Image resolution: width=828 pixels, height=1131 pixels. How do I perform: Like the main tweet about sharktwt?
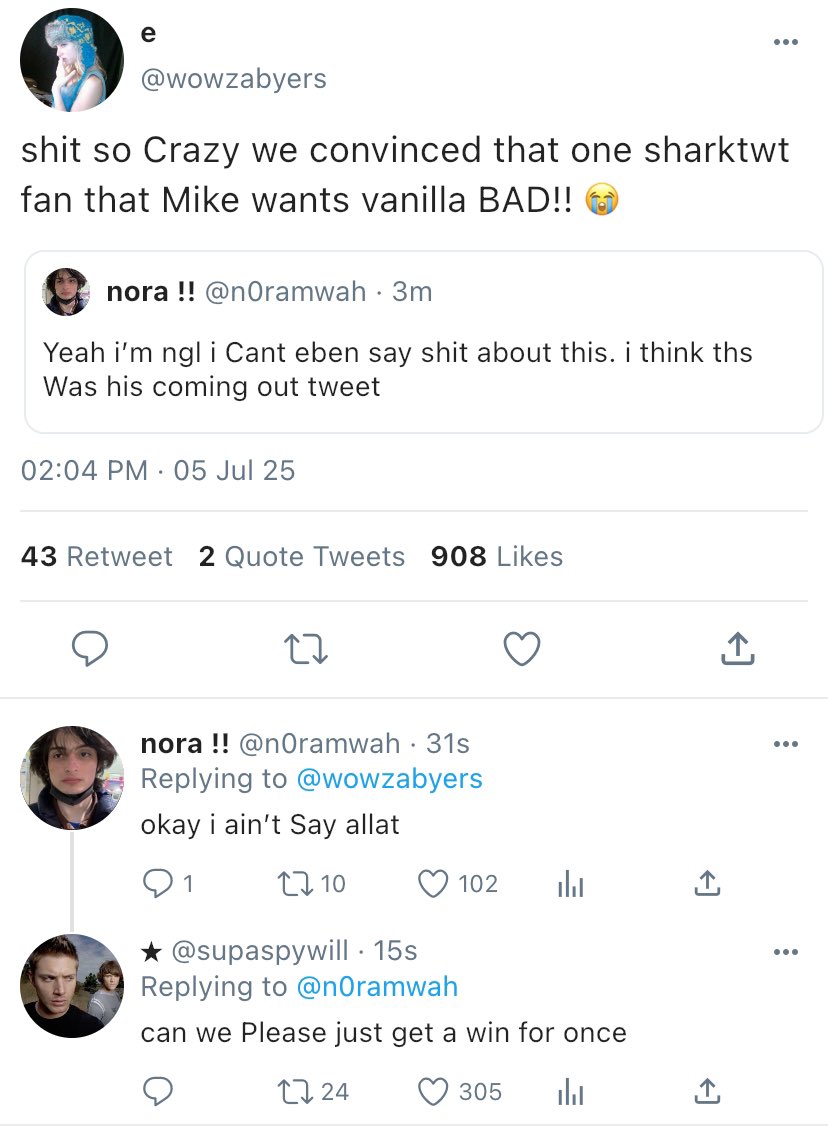click(521, 650)
